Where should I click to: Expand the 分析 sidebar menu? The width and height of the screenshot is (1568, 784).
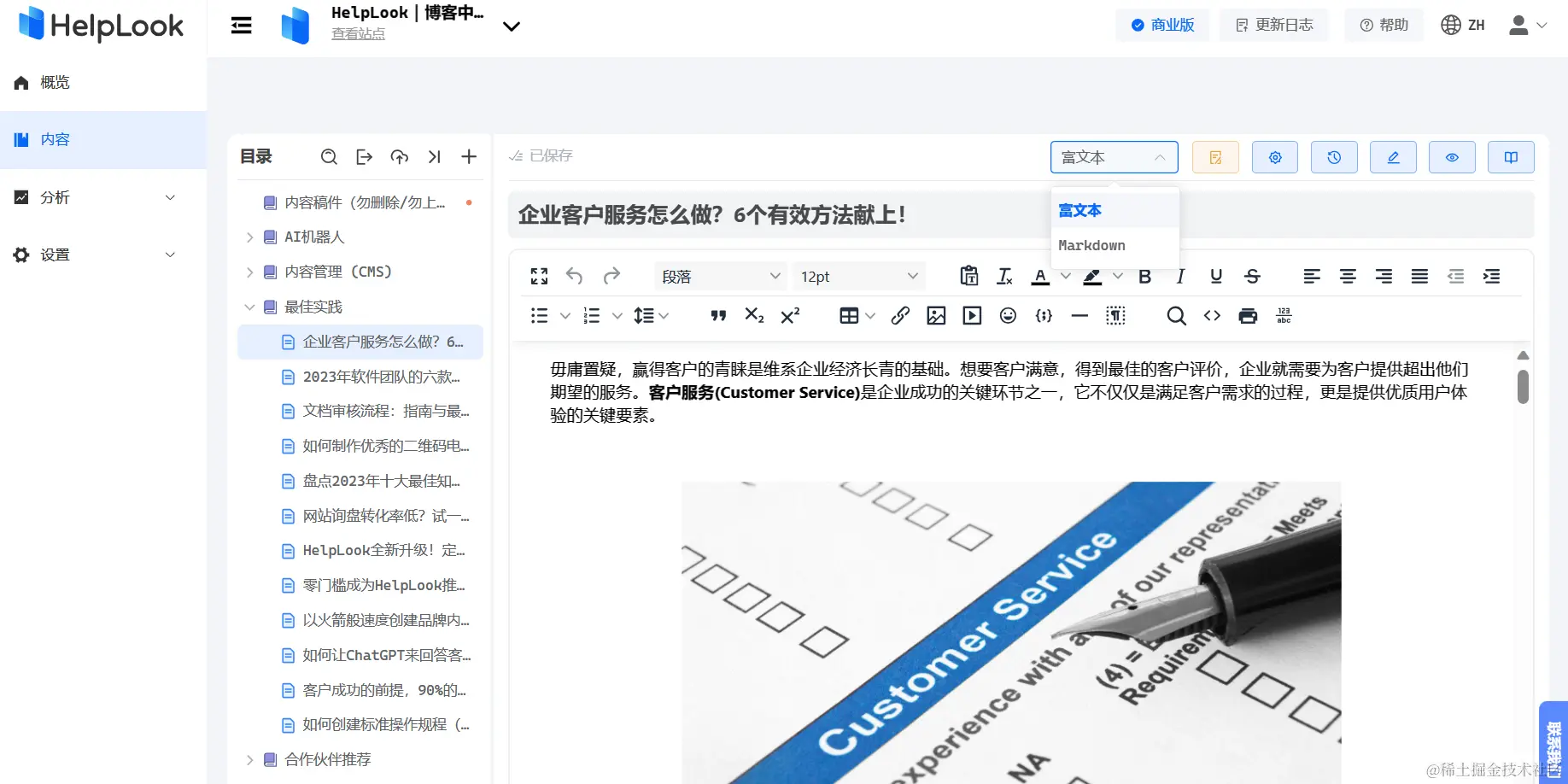coord(103,197)
